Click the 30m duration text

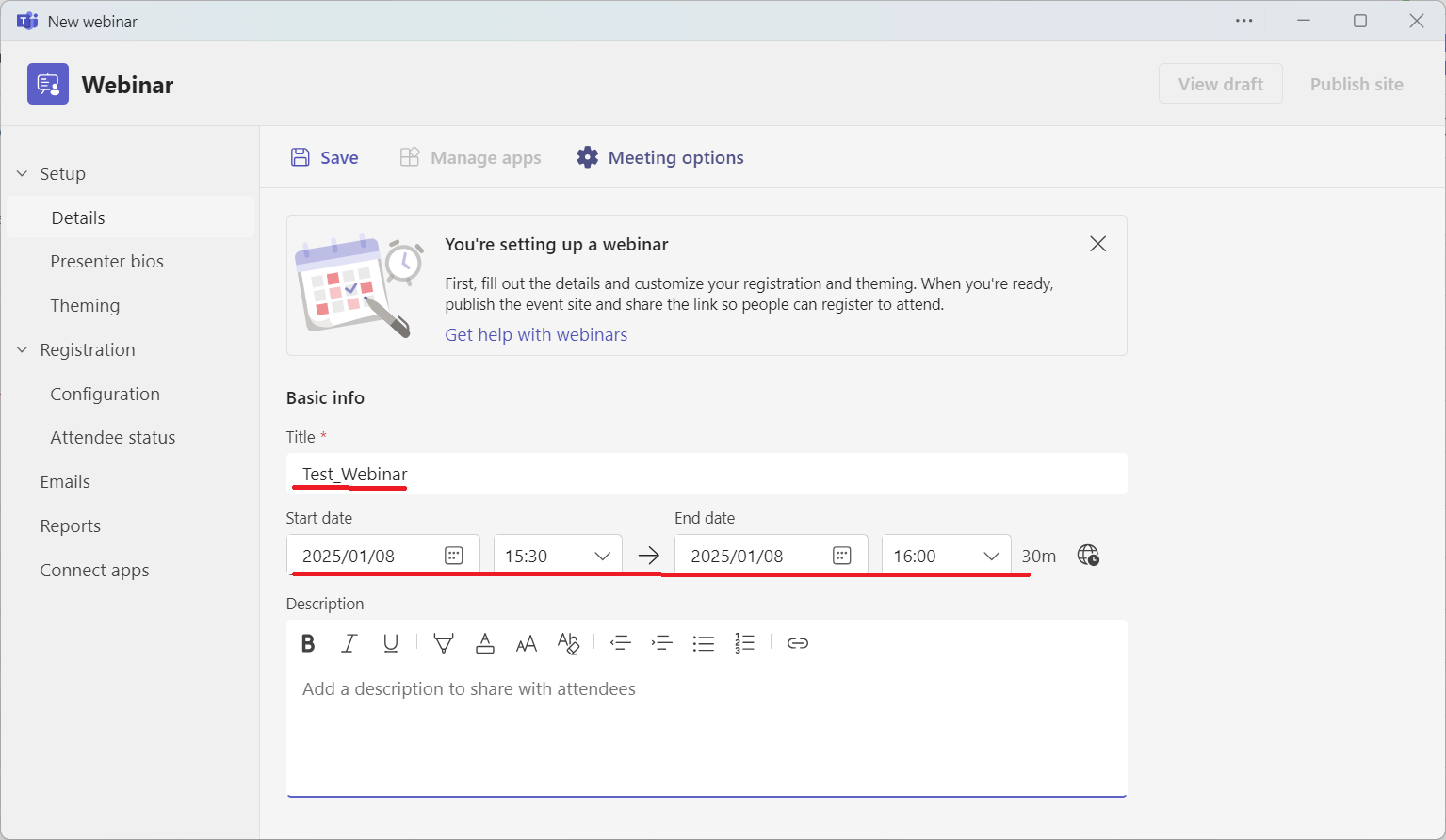(x=1039, y=556)
